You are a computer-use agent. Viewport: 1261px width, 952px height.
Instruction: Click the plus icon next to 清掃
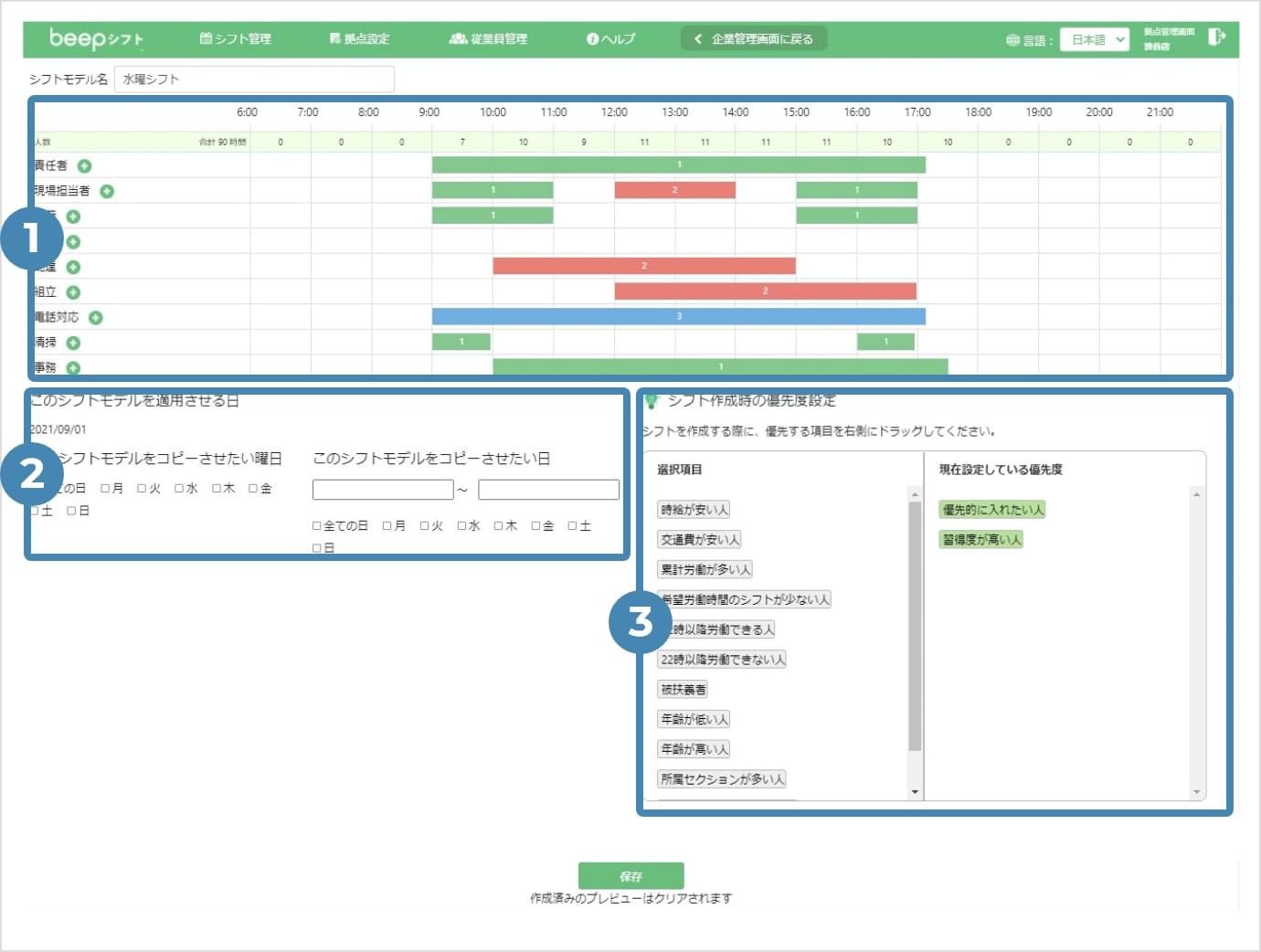73,343
